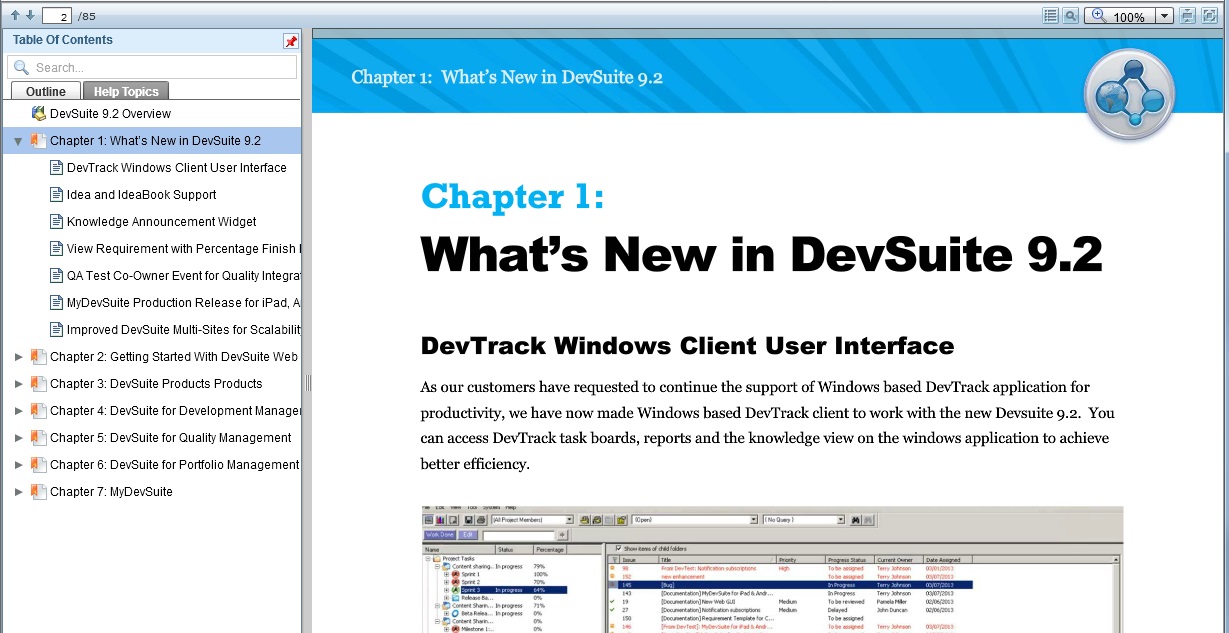
Task: Unpin the Table Of Contents panel
Action: click(291, 41)
